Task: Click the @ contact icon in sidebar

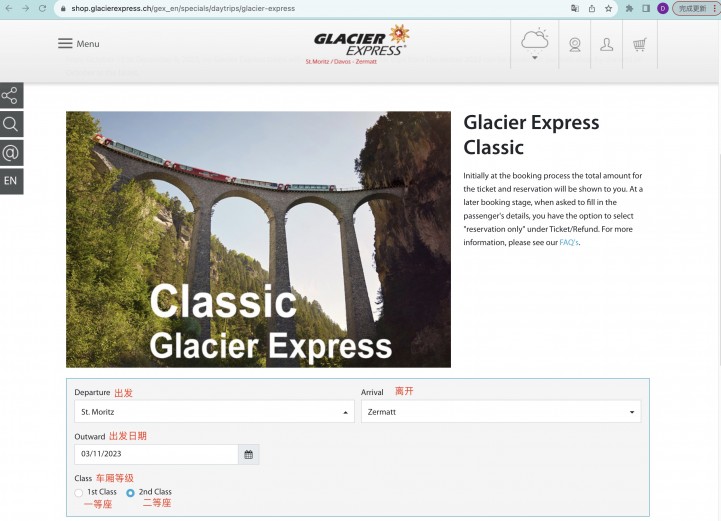Action: coord(10,153)
